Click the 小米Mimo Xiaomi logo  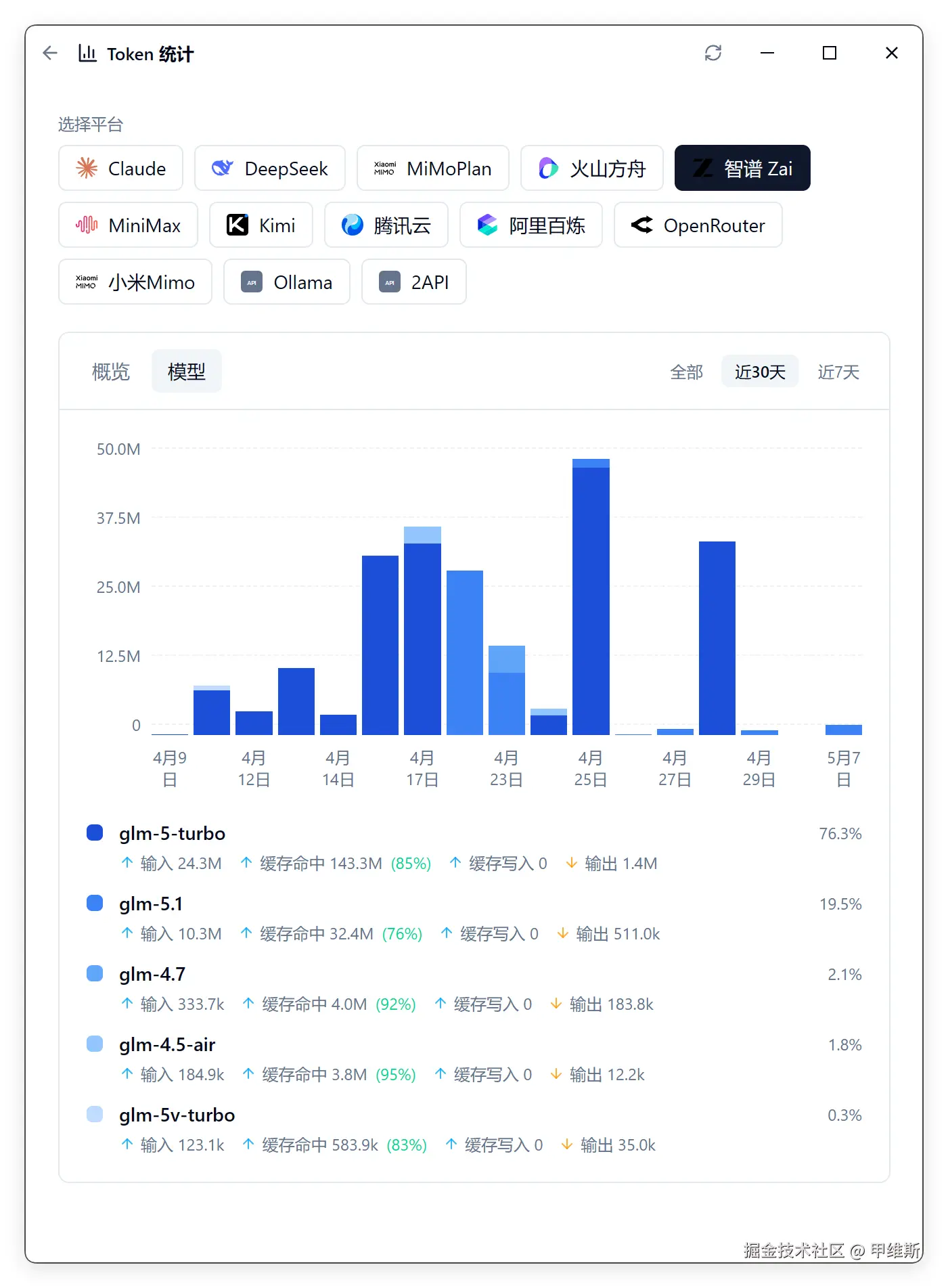tap(87, 282)
